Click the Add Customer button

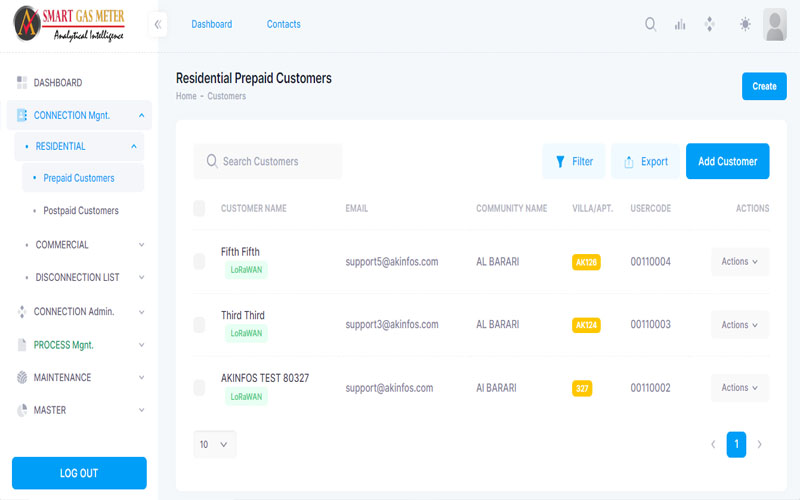point(727,161)
